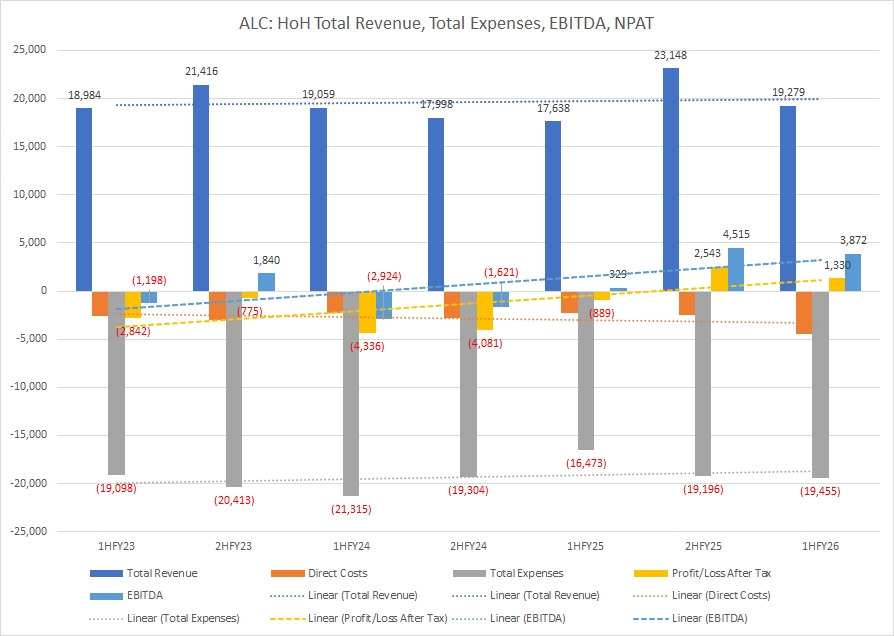Click the Linear (Direct Costs) legend entry
Viewport: 894px width, 636px height.
pos(701,595)
